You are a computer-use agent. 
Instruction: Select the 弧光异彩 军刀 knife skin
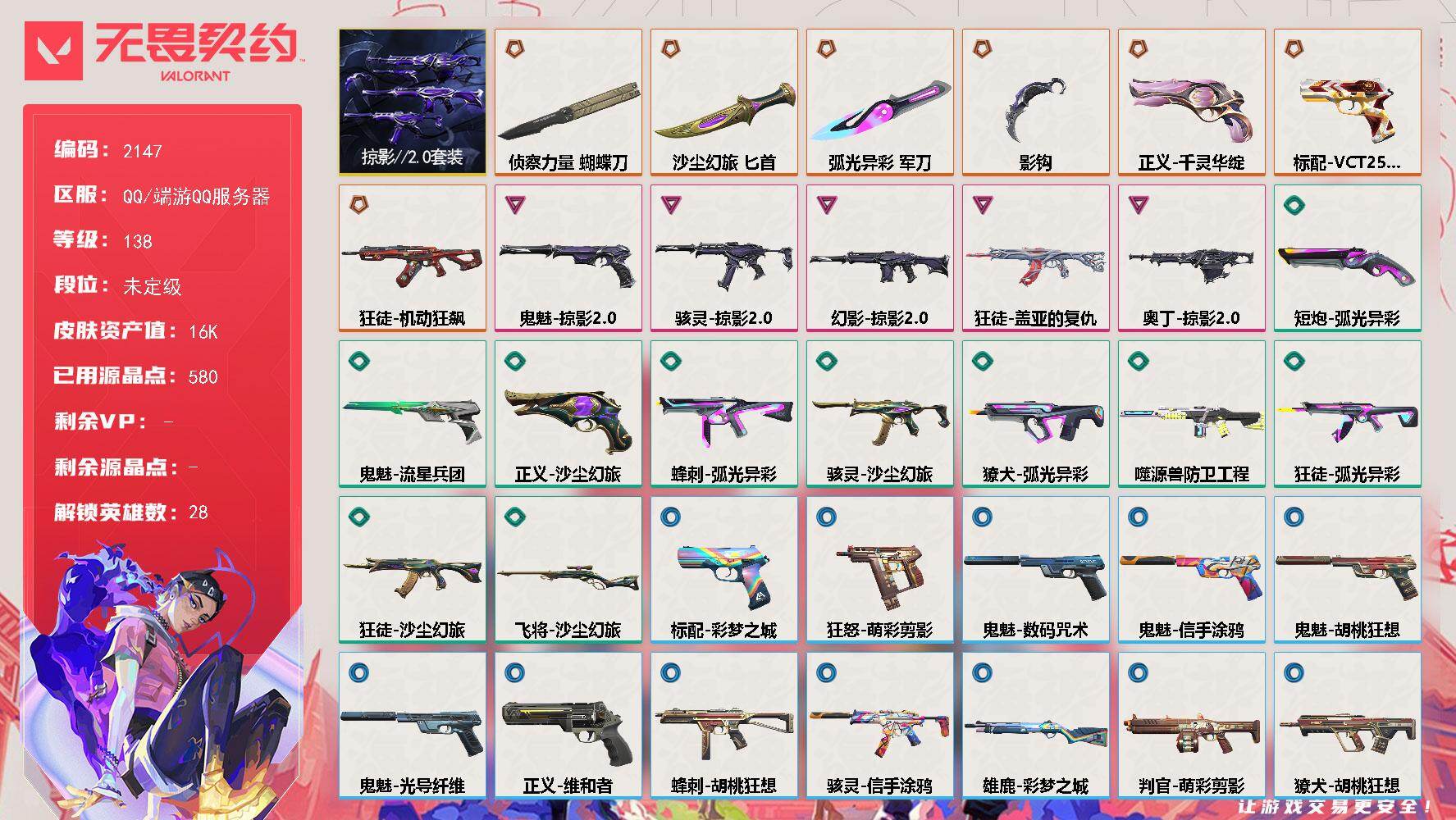click(x=879, y=102)
